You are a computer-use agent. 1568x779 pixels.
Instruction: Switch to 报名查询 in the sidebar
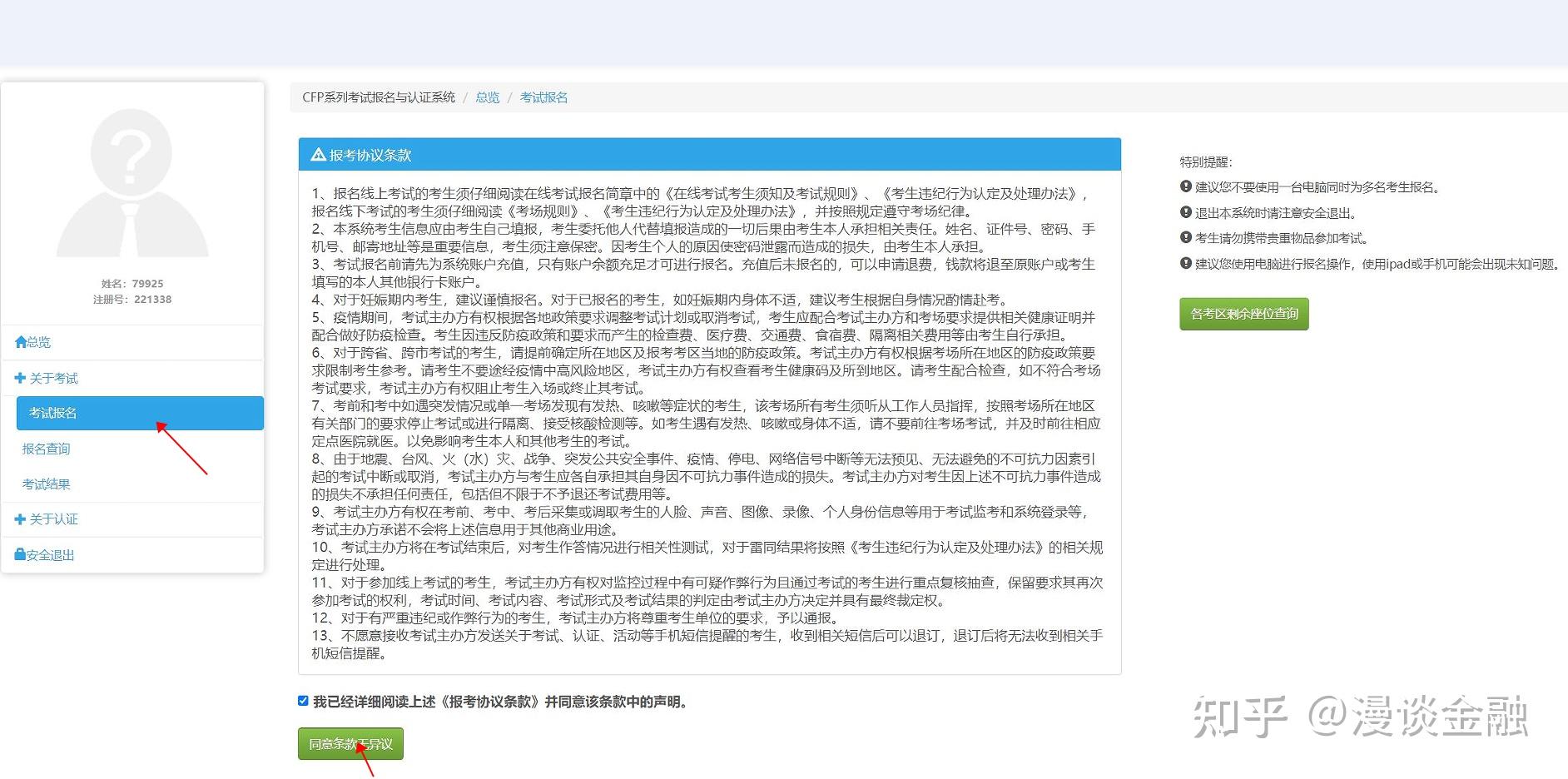(x=46, y=449)
